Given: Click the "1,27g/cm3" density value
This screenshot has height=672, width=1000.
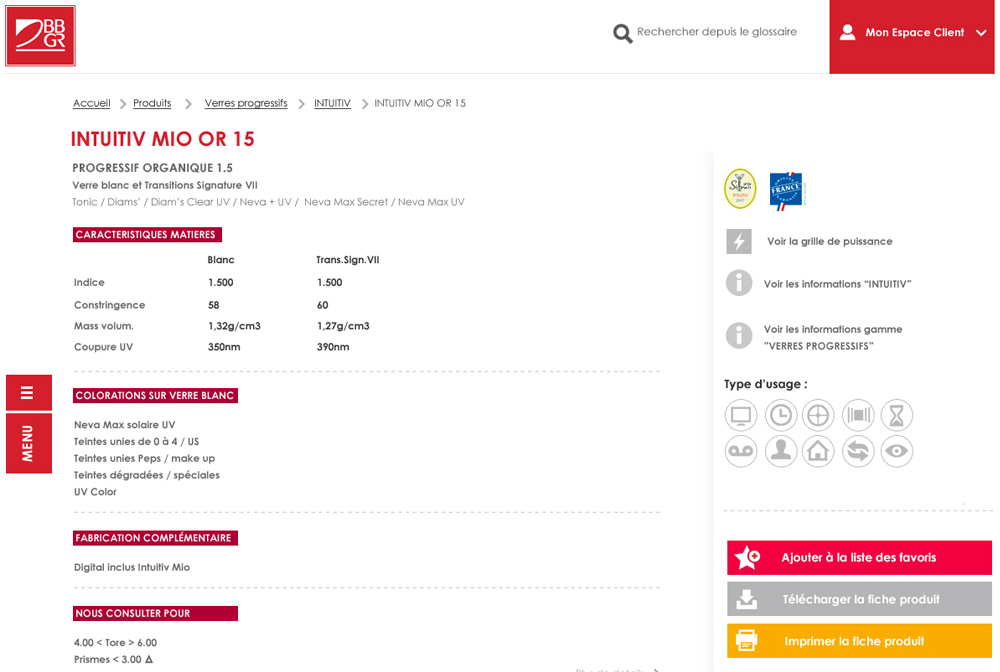Looking at the screenshot, I should coord(343,326).
